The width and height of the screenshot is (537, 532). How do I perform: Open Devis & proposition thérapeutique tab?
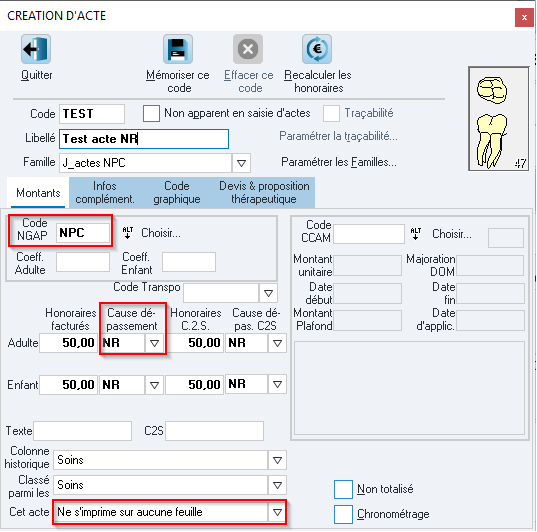(264, 193)
